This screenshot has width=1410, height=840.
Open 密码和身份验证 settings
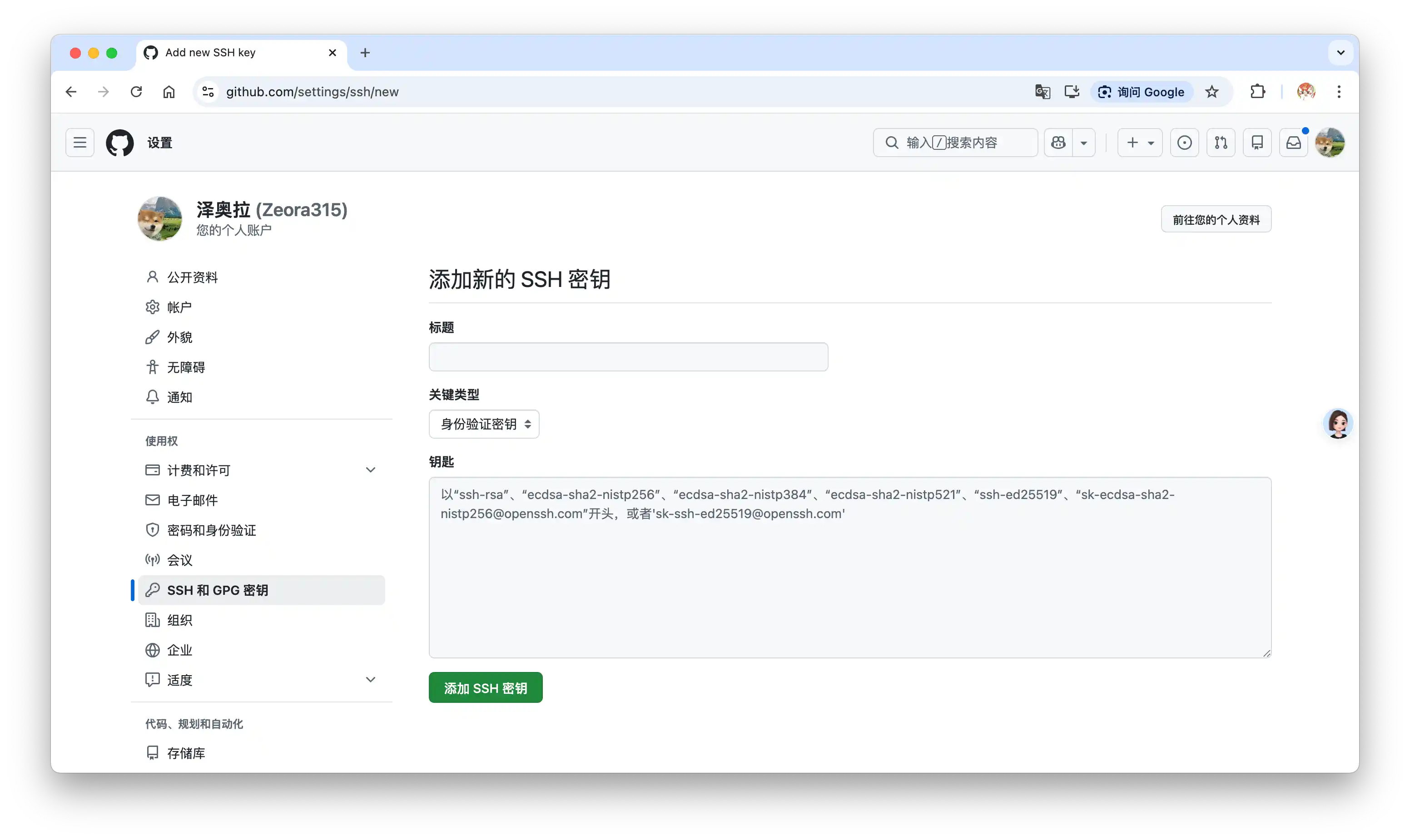(x=261, y=530)
